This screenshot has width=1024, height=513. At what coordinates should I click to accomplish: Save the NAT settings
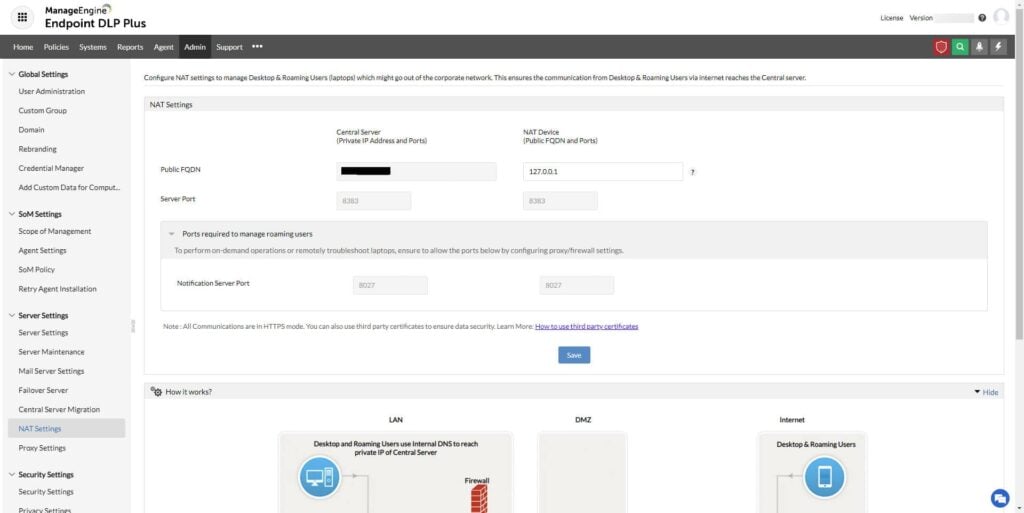pyautogui.click(x=574, y=355)
